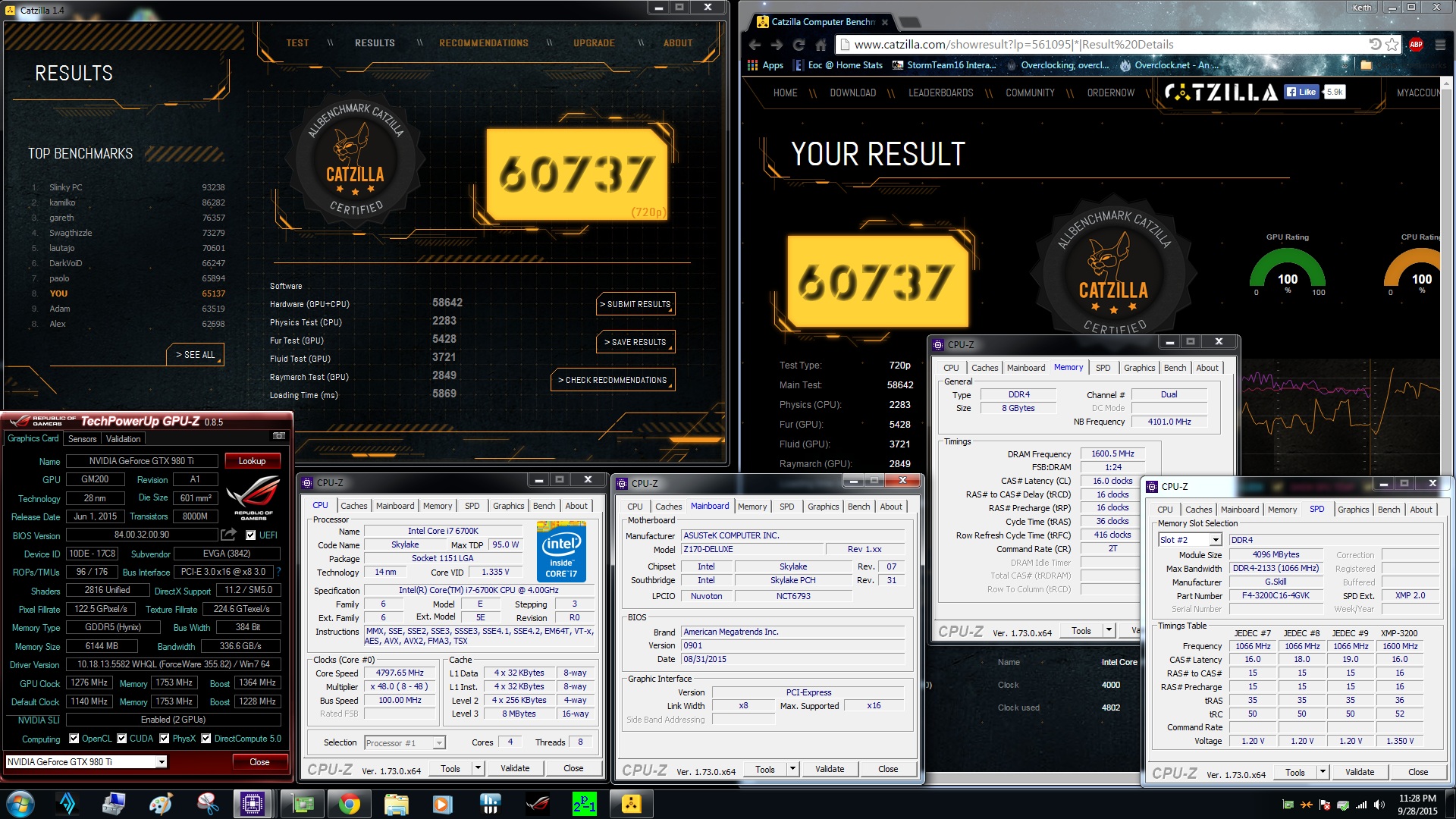Click the CHECK RECOMMENDATIONS button
1456x819 pixels.
click(x=613, y=380)
